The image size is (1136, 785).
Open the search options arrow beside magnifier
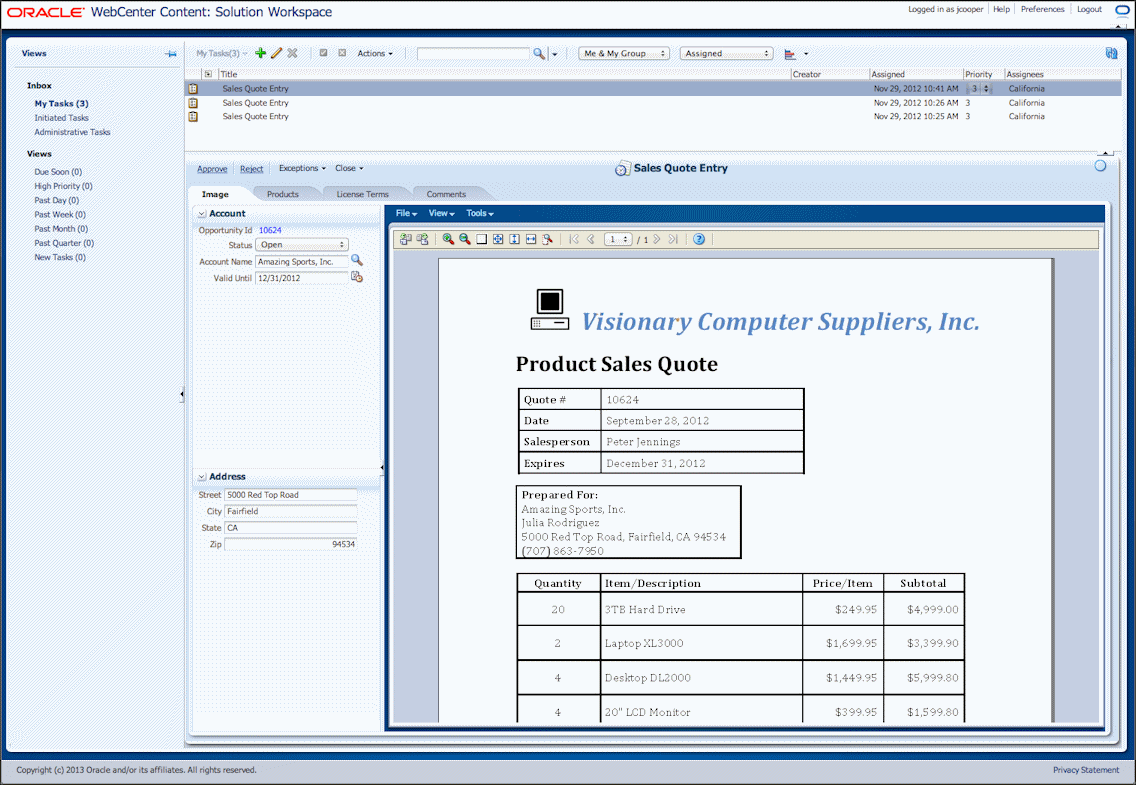[555, 54]
